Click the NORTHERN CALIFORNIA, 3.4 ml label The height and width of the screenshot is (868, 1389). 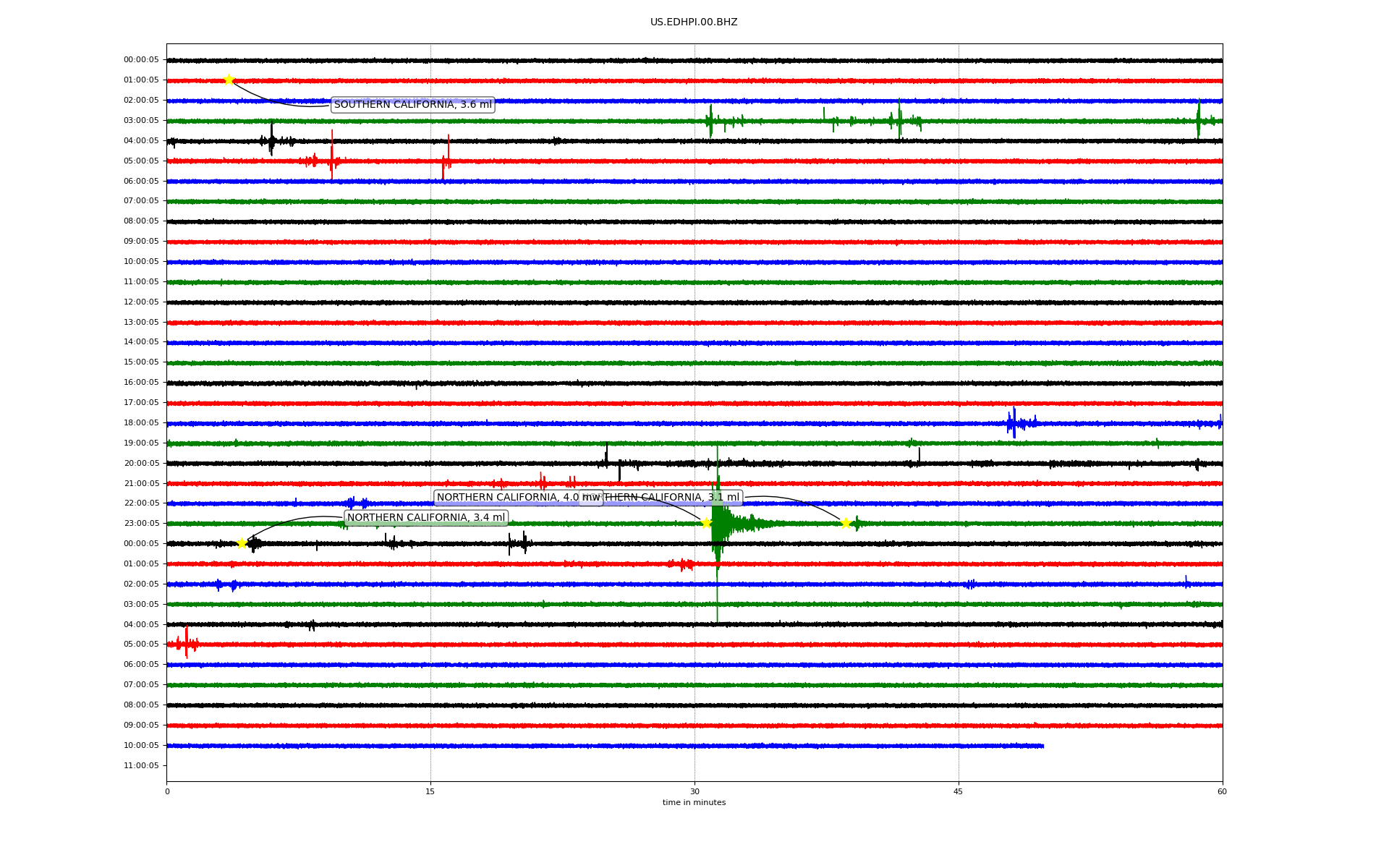pyautogui.click(x=426, y=518)
